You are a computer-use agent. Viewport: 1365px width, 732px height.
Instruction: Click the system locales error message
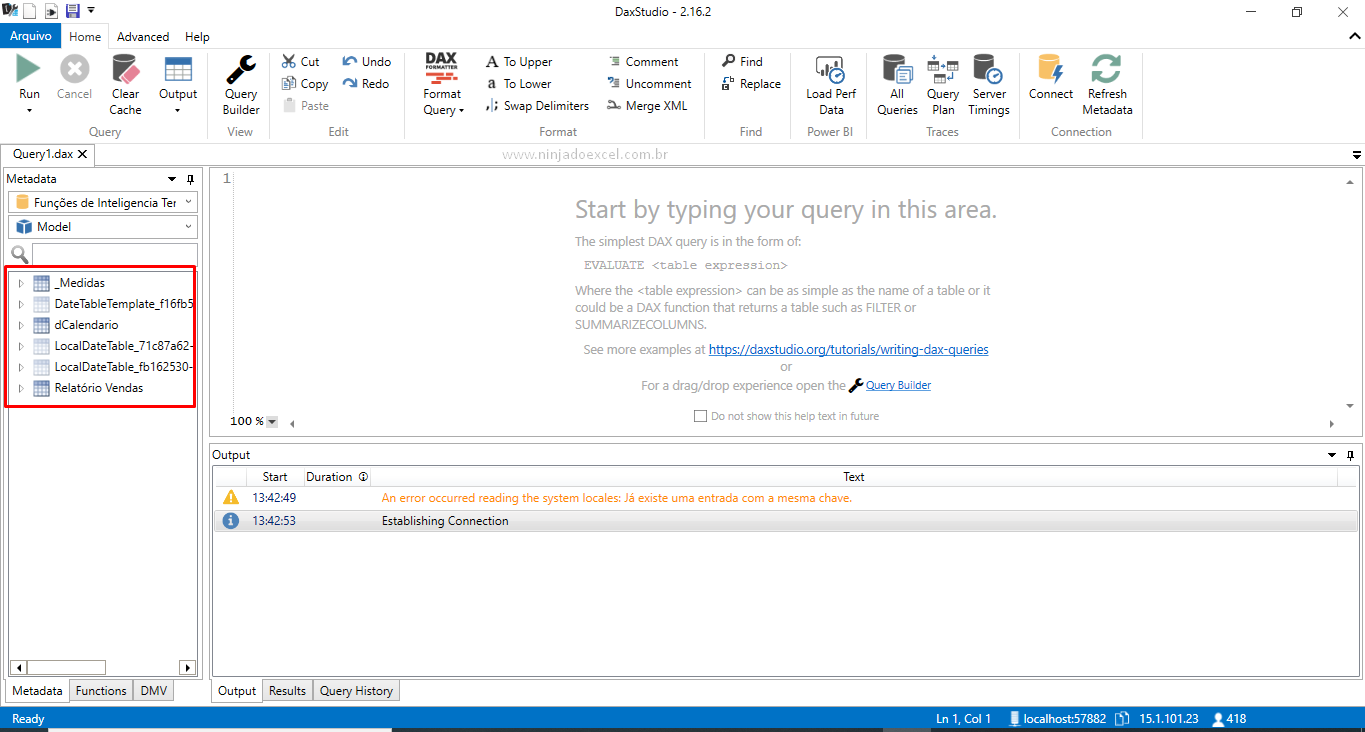pos(617,498)
